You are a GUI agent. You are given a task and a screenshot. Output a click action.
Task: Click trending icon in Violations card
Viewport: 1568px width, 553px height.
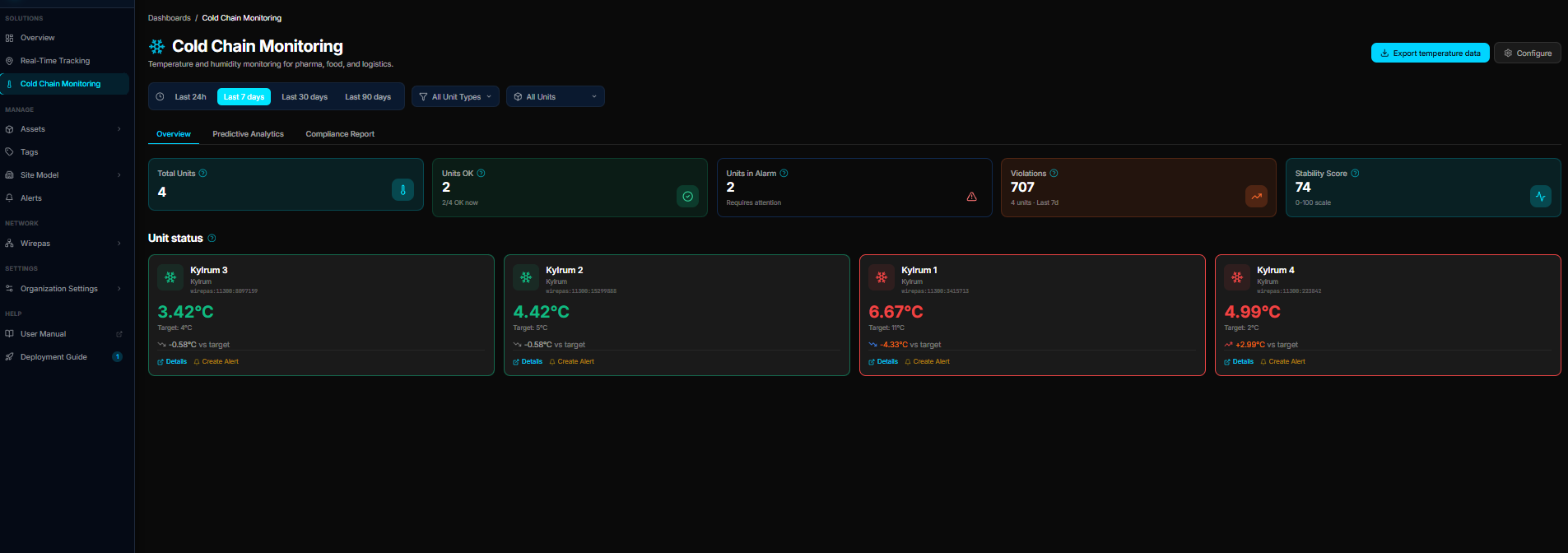(1256, 196)
